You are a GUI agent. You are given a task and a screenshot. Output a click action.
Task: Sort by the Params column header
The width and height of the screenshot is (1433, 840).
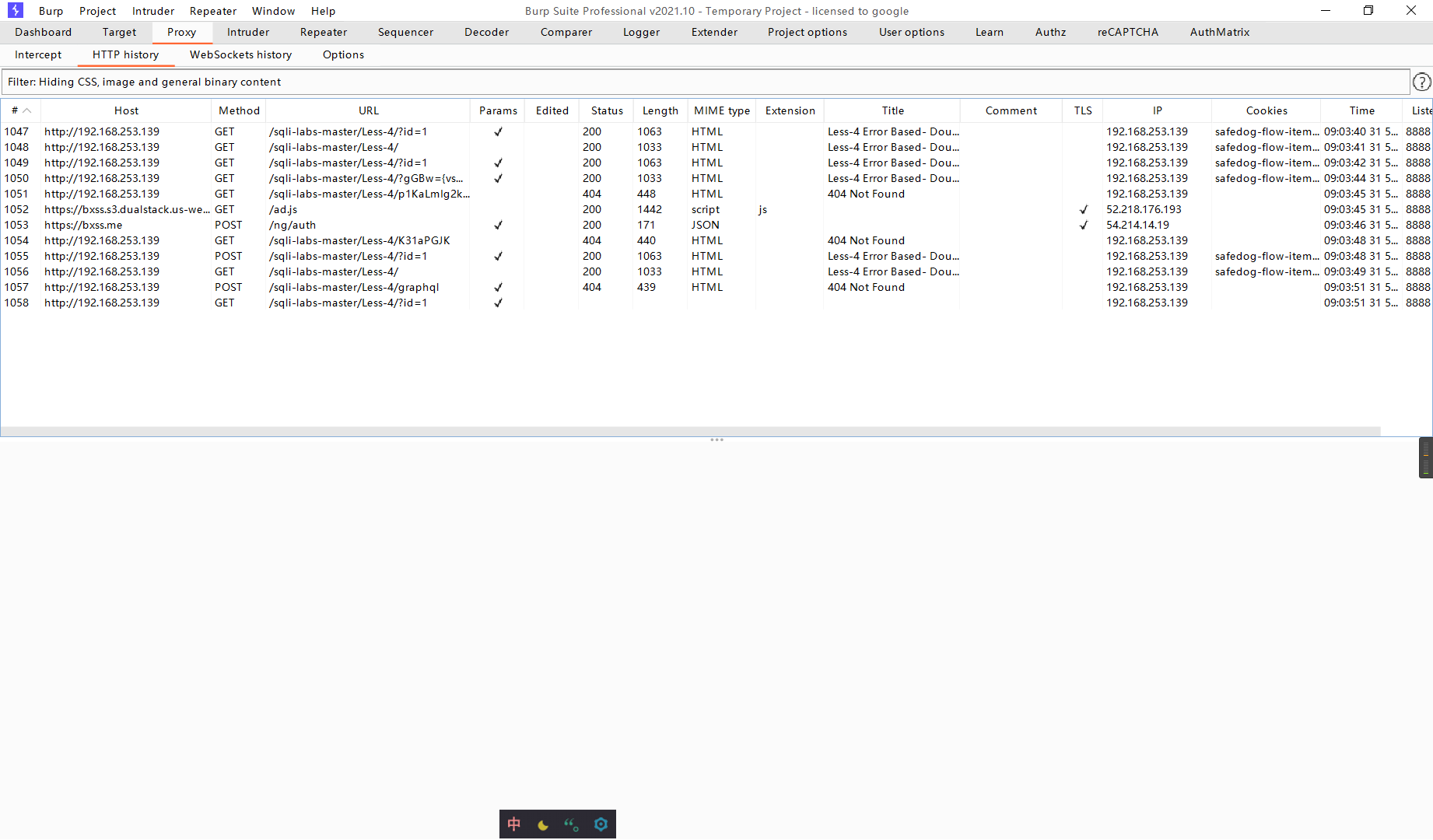[x=498, y=110]
